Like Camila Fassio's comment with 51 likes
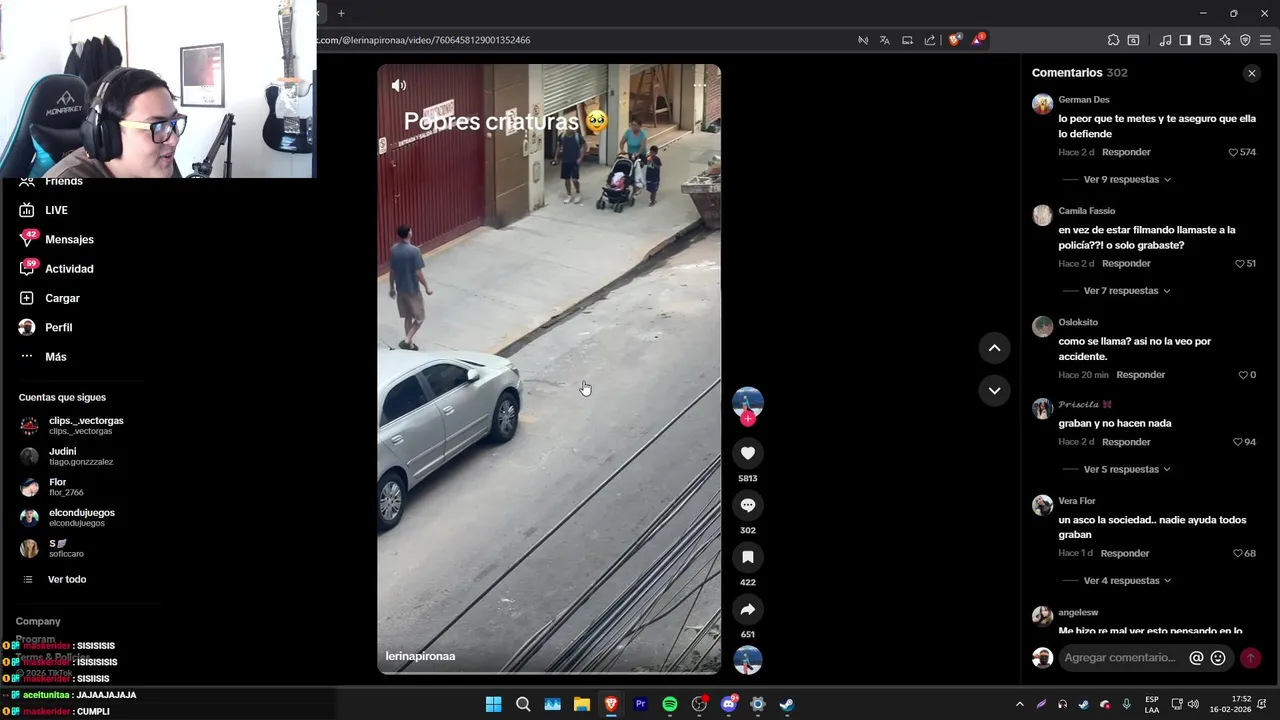Screen dimensions: 1280x720 coord(1239,264)
